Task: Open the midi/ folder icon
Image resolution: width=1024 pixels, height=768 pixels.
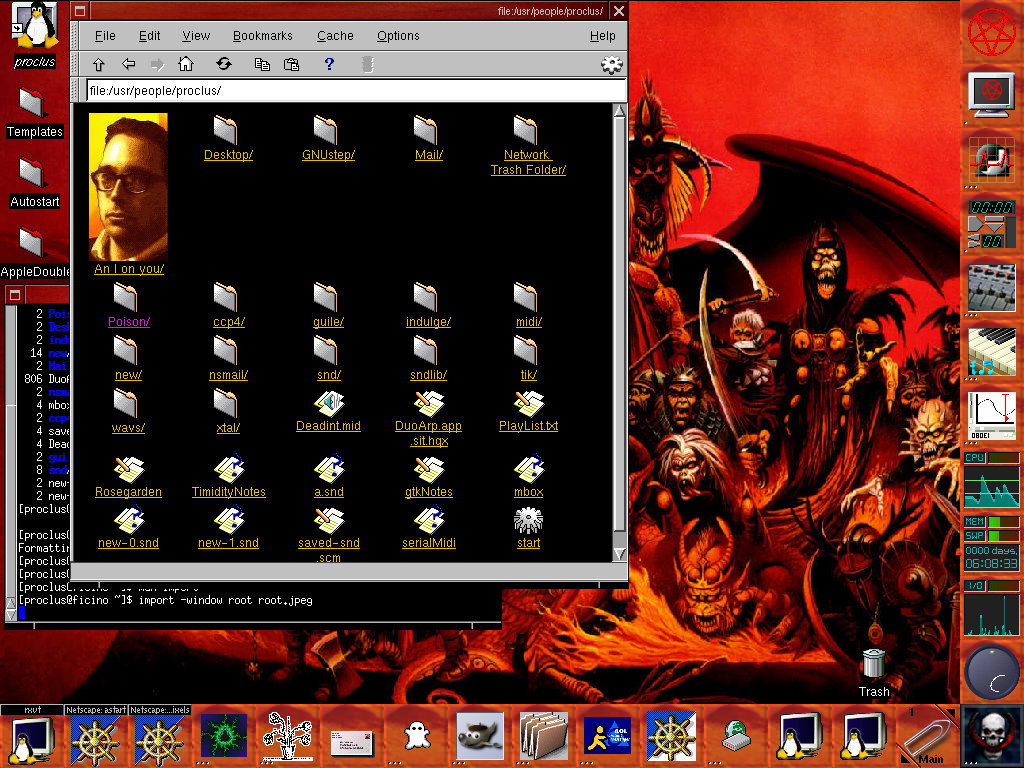Action: point(525,297)
